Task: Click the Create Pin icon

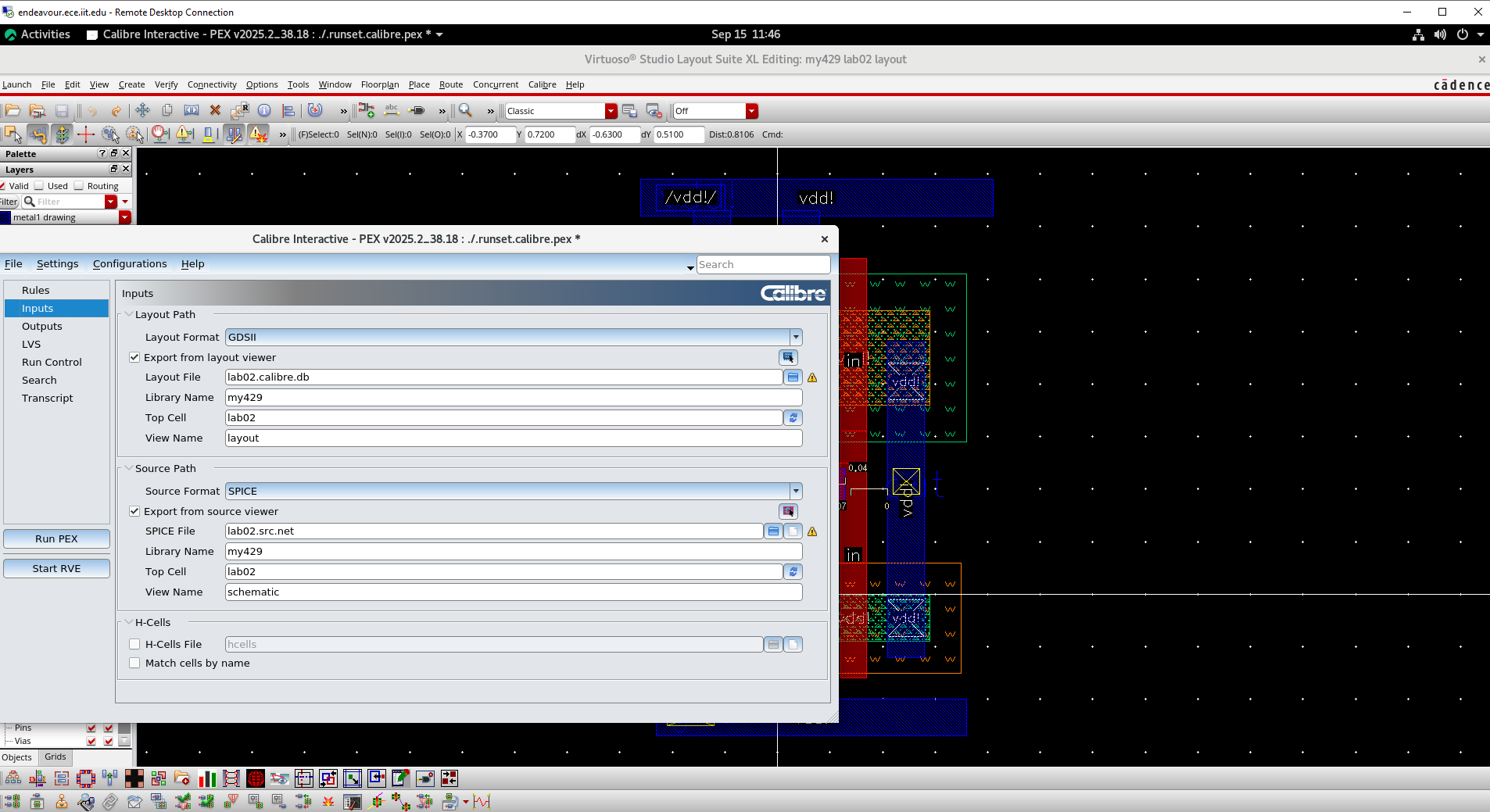Action: [417, 111]
